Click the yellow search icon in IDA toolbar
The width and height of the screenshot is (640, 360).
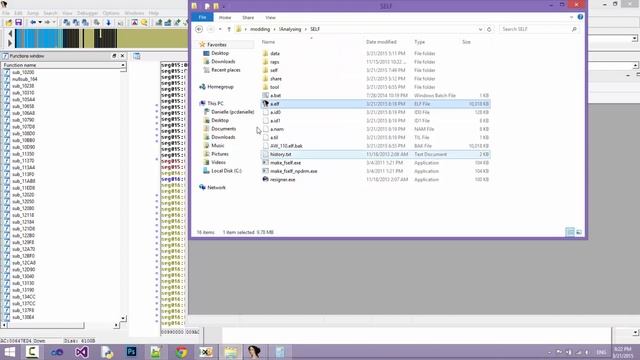click(144, 22)
